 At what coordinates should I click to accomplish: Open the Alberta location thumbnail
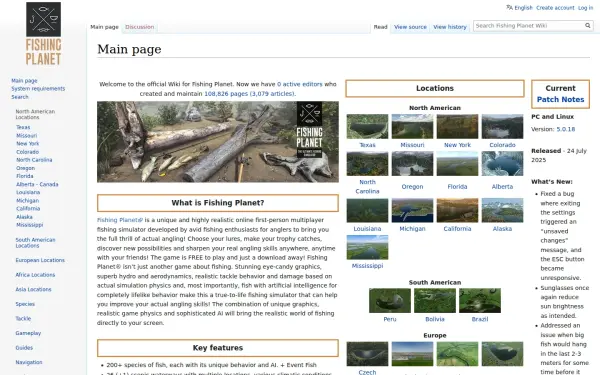coord(502,163)
